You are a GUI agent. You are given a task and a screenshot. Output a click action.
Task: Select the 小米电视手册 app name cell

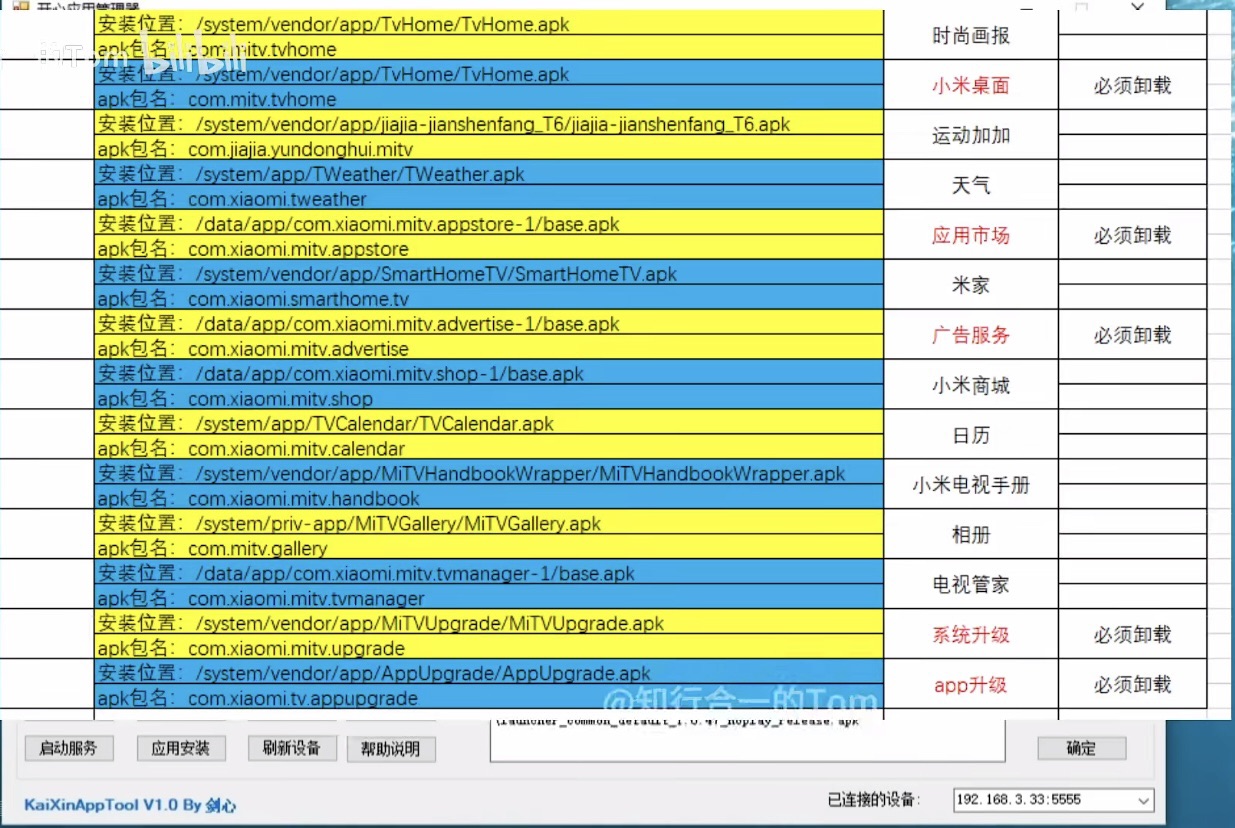point(971,485)
